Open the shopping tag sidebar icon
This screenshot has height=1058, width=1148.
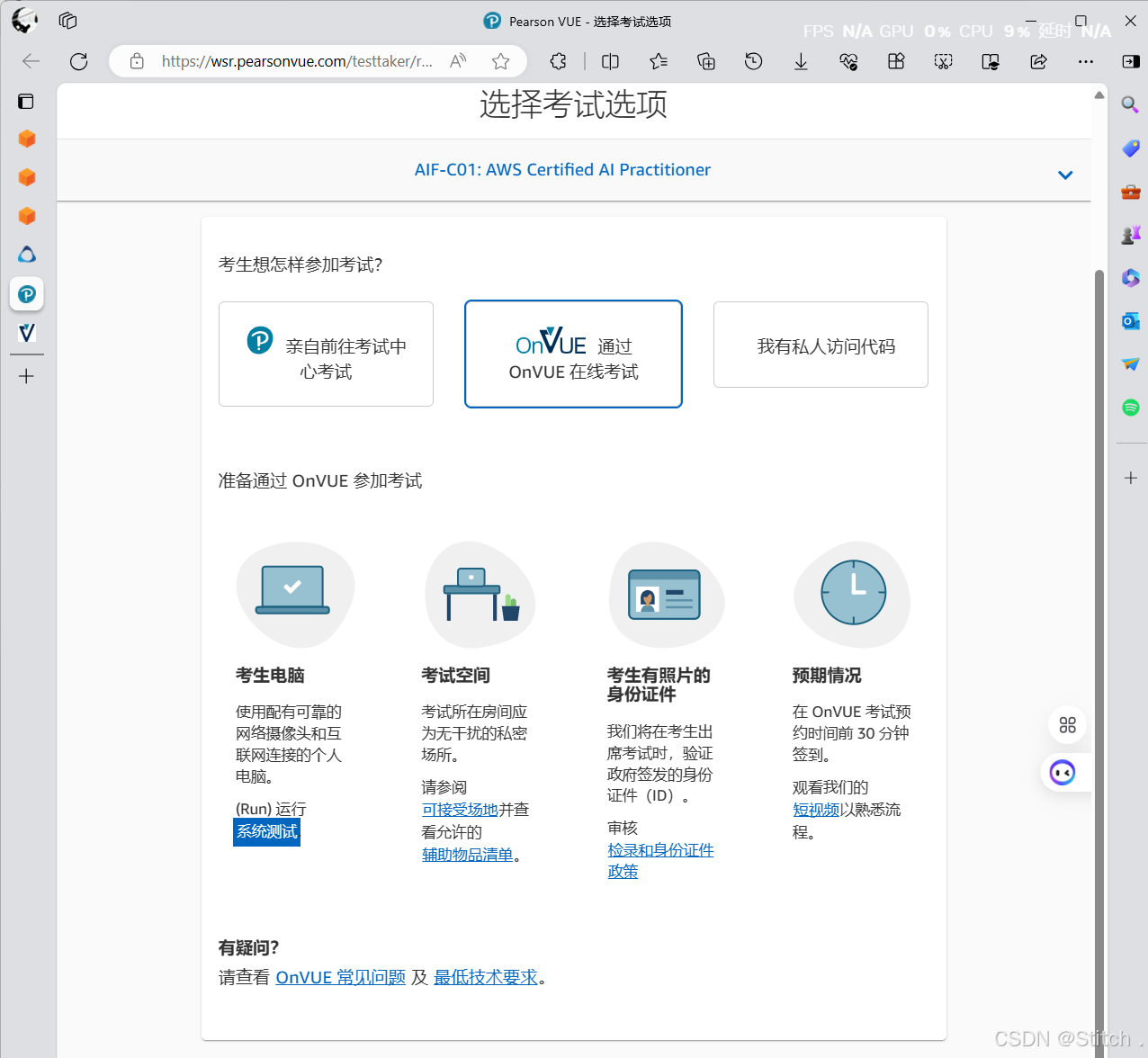tap(1131, 148)
